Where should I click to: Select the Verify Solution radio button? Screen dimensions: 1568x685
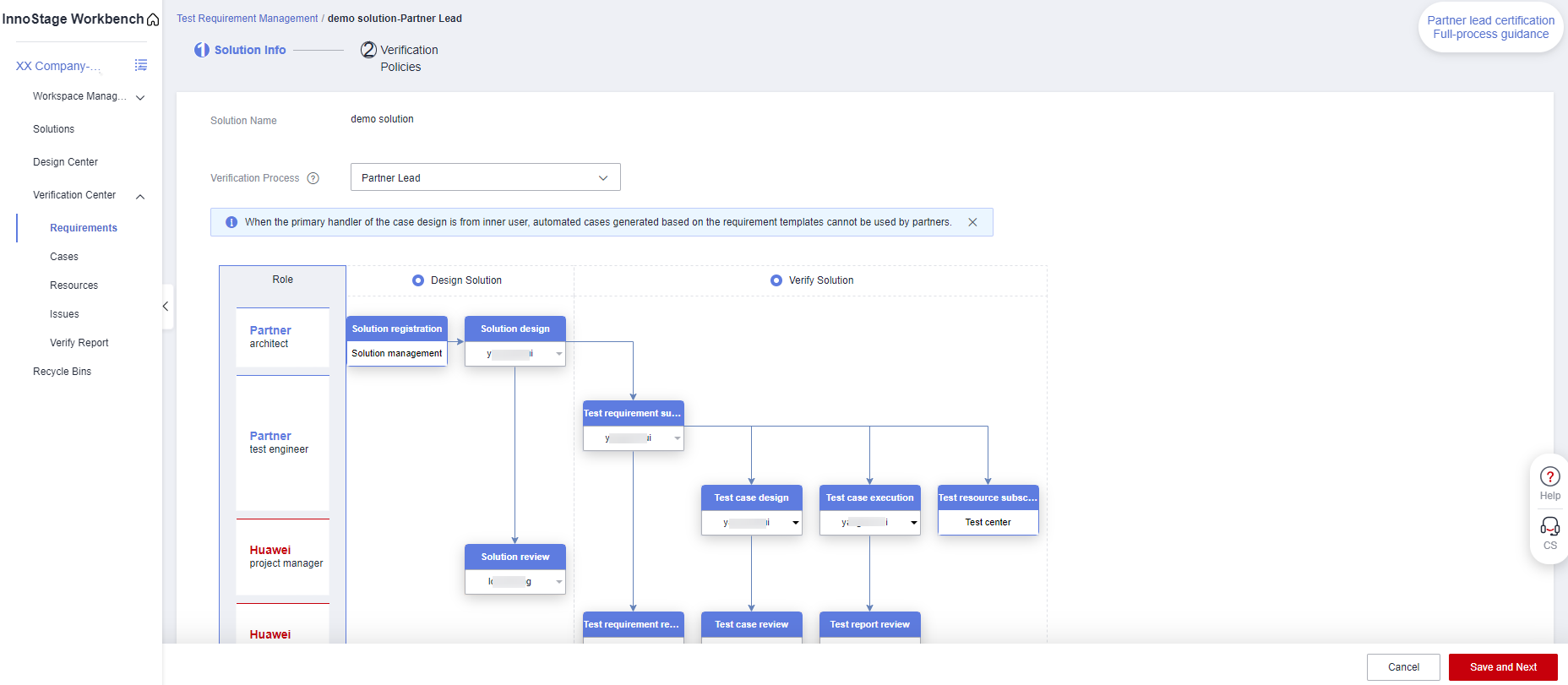click(776, 280)
